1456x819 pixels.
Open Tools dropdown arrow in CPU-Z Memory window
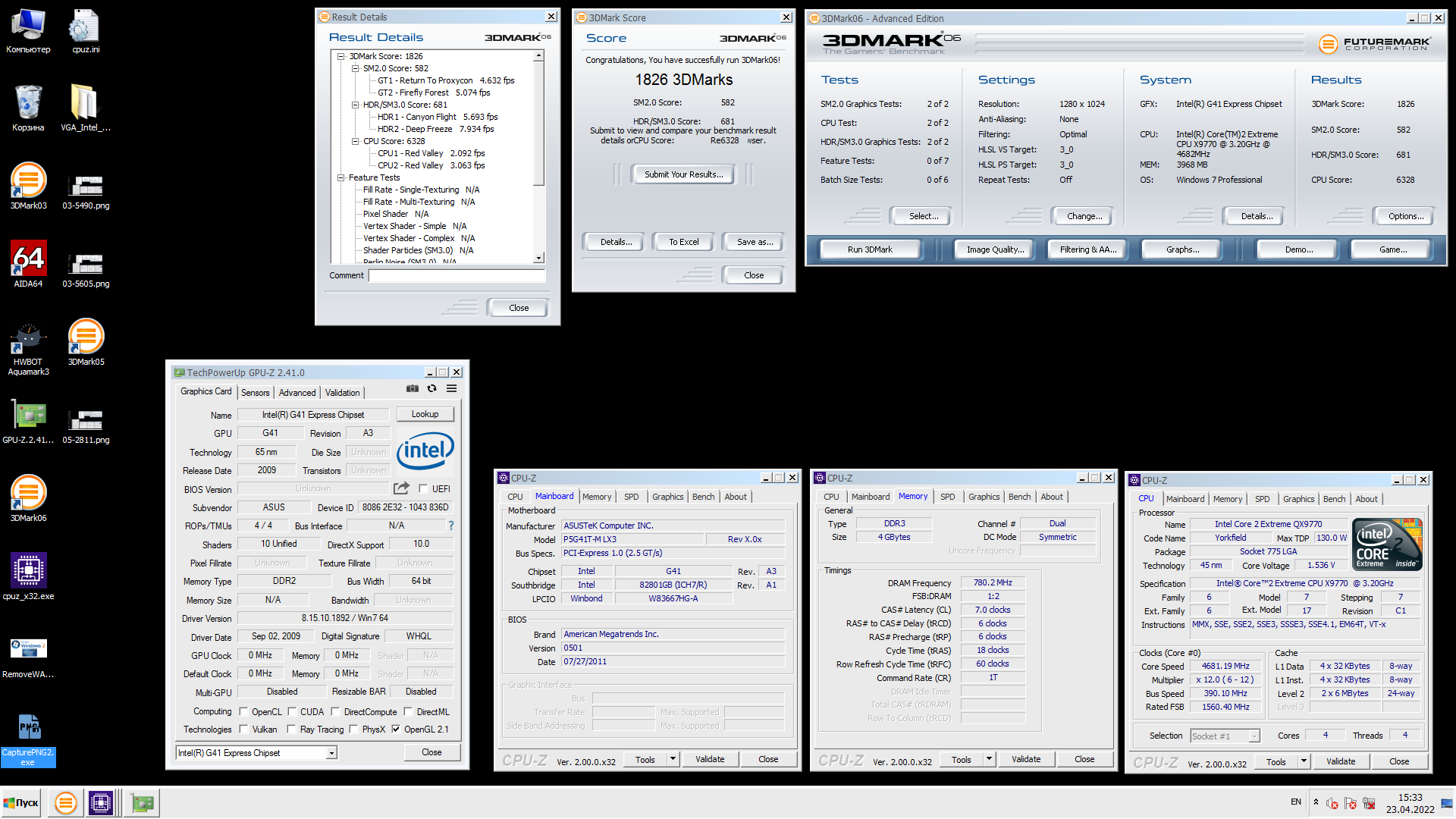pos(989,759)
